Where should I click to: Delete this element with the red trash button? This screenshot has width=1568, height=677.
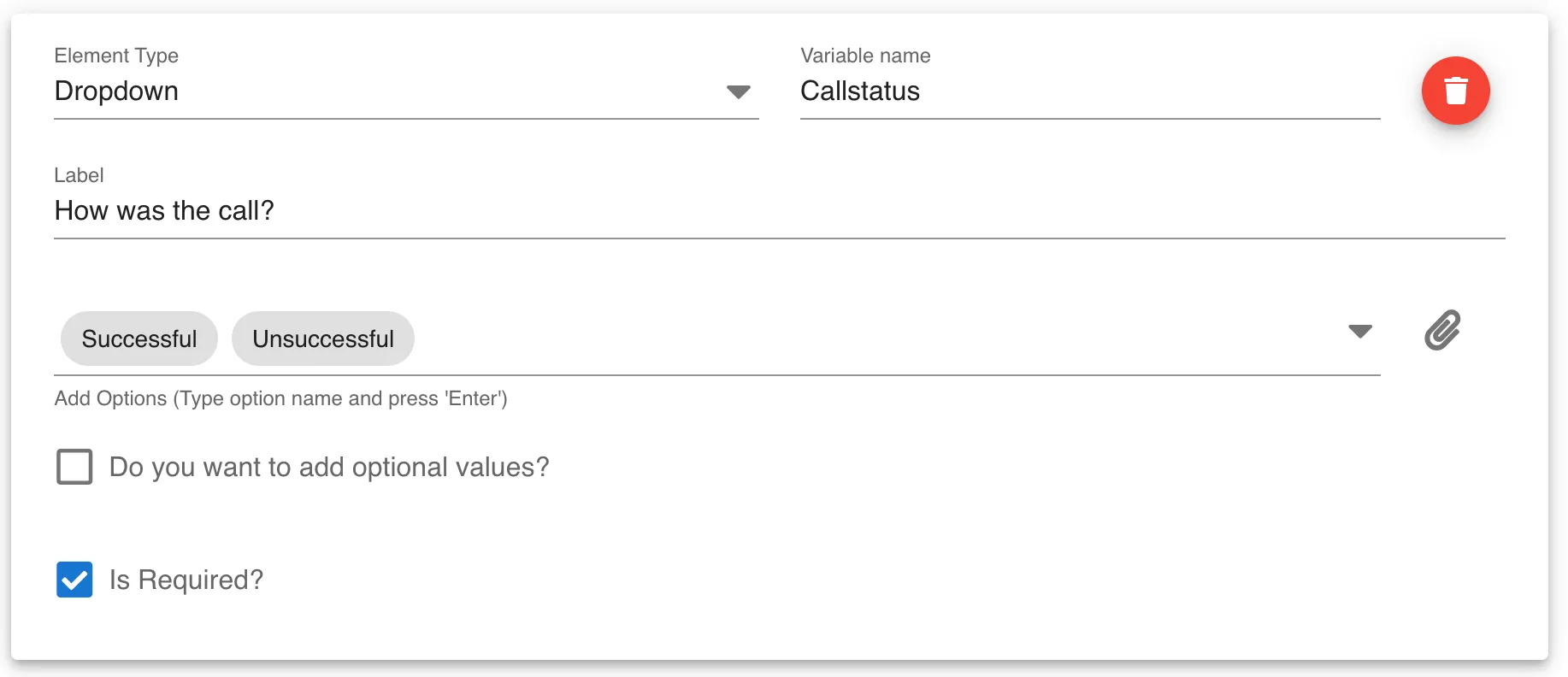pos(1455,91)
